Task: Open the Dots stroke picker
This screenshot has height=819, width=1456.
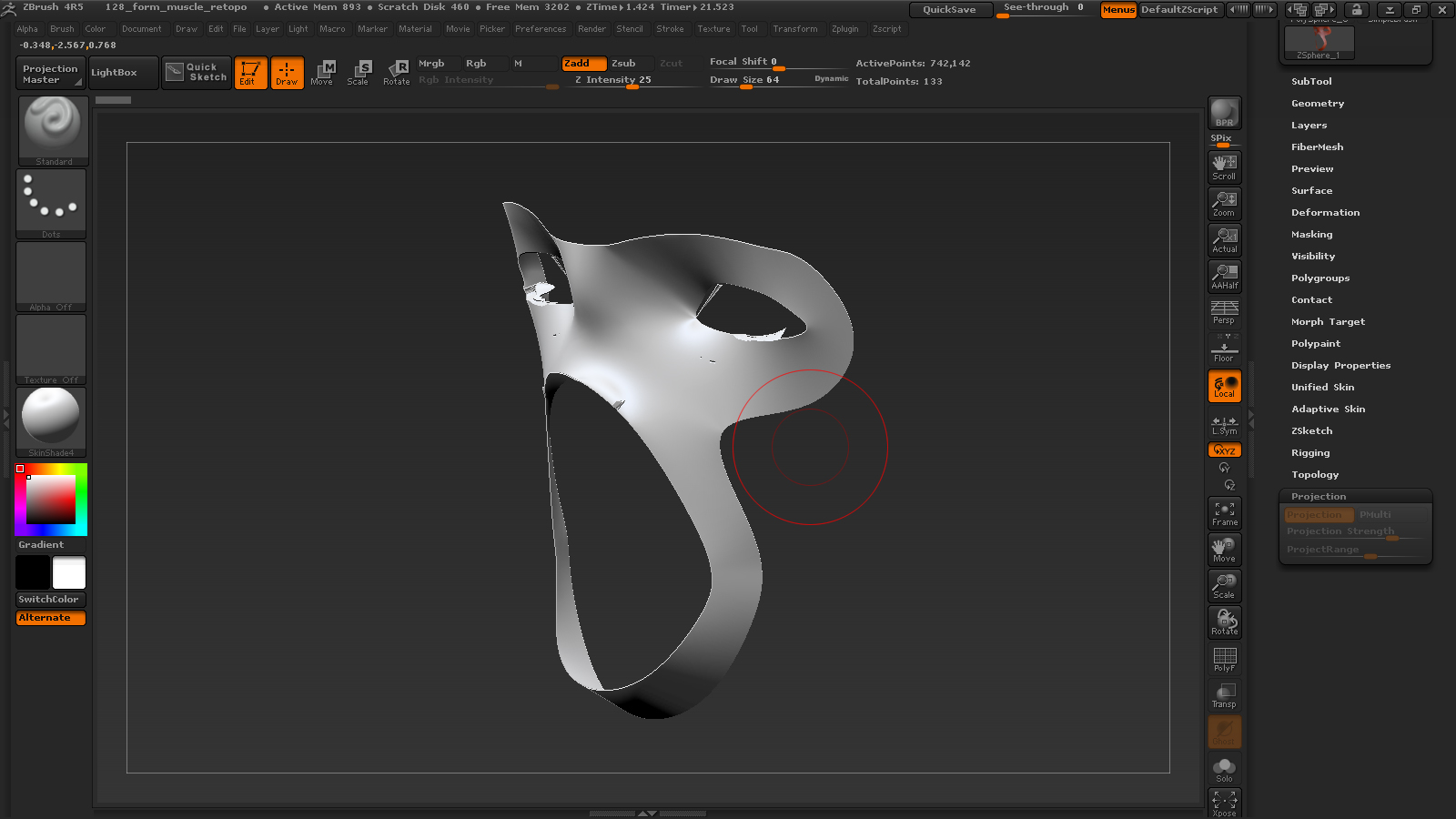Action: coord(51,202)
